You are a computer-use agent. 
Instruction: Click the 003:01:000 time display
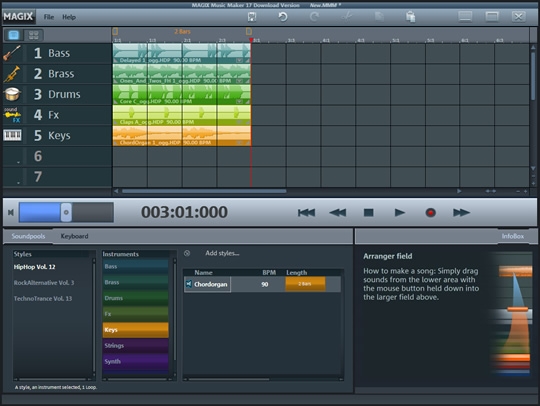pos(184,212)
